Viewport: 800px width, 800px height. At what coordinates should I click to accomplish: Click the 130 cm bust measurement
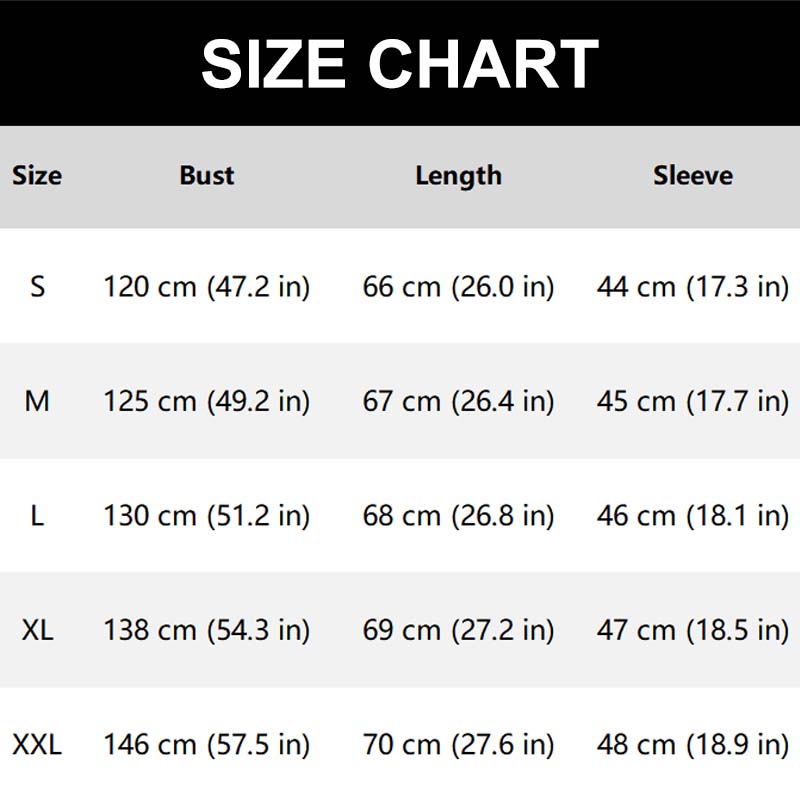click(207, 516)
